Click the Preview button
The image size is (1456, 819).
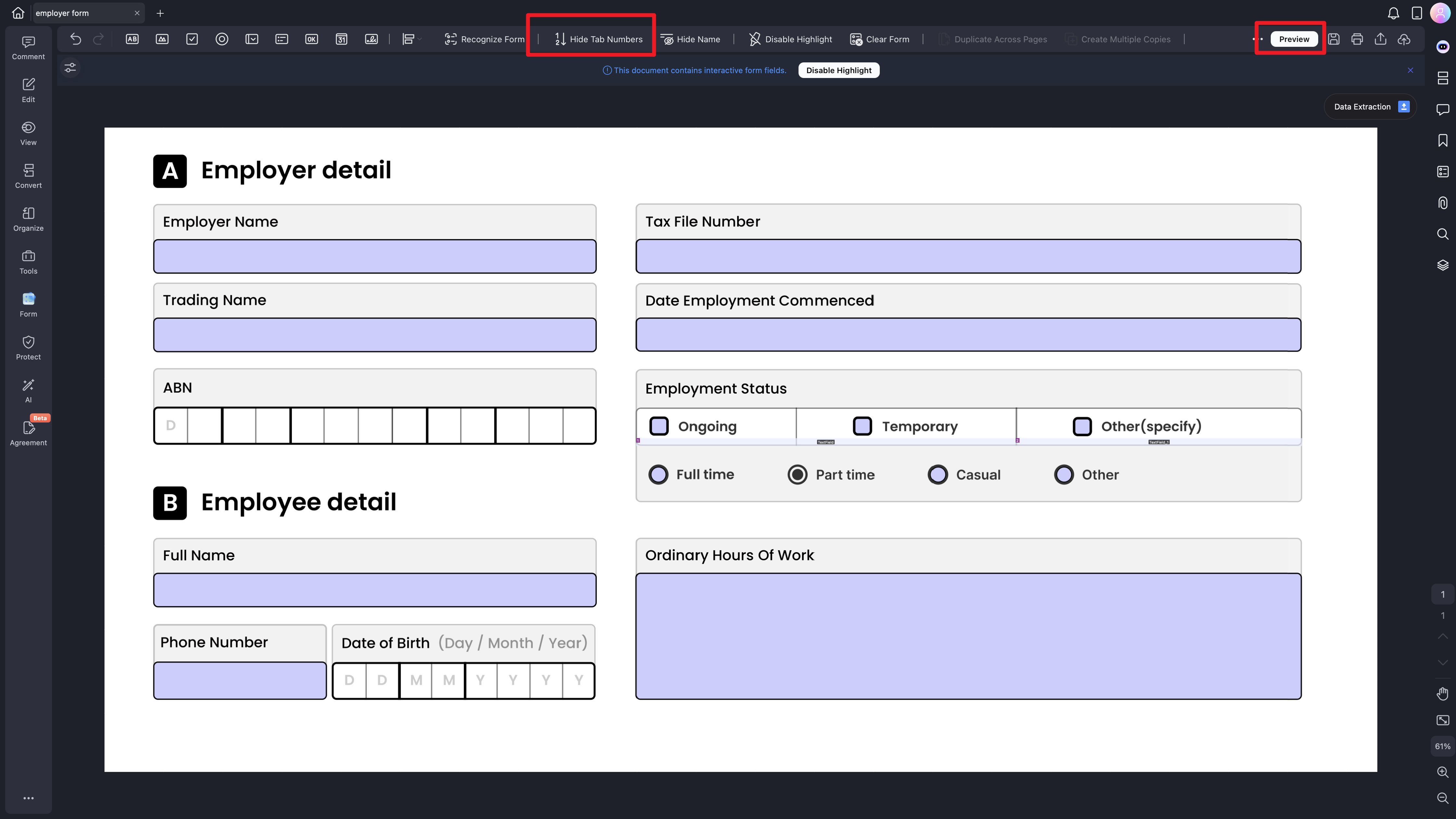coord(1294,39)
